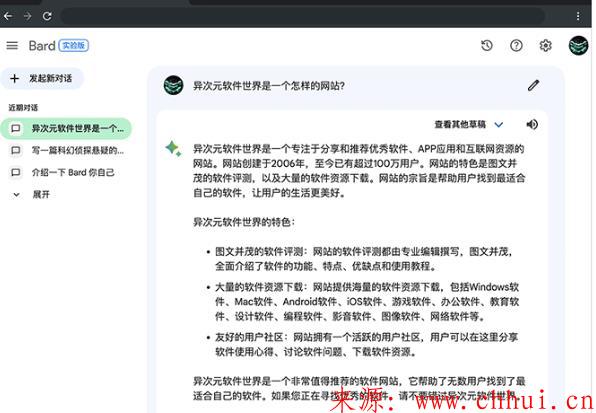Open browser three-dot menu

[x=578, y=16]
